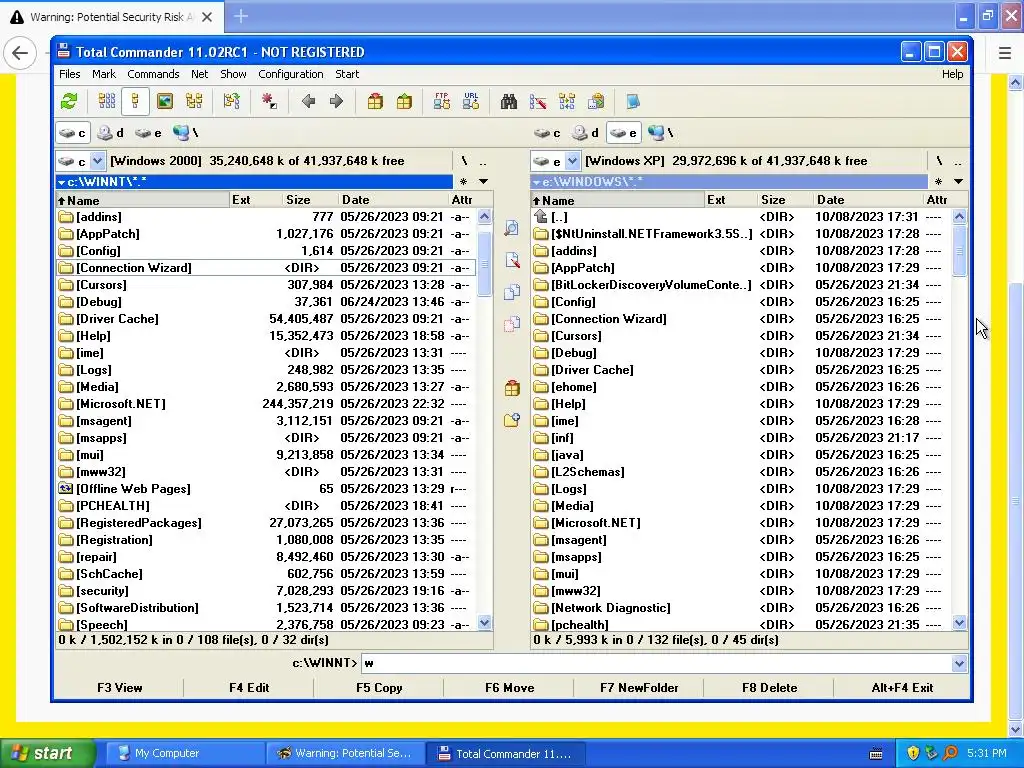Select drive c button in right panel

(547, 133)
